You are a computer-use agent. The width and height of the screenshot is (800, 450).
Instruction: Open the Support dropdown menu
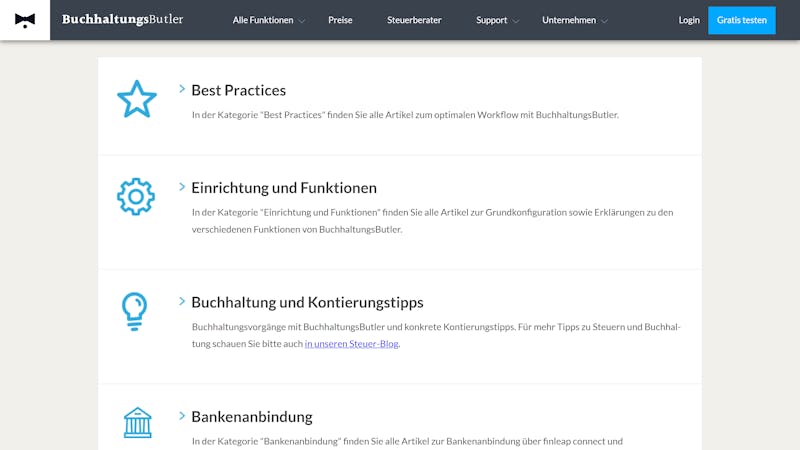click(x=497, y=20)
